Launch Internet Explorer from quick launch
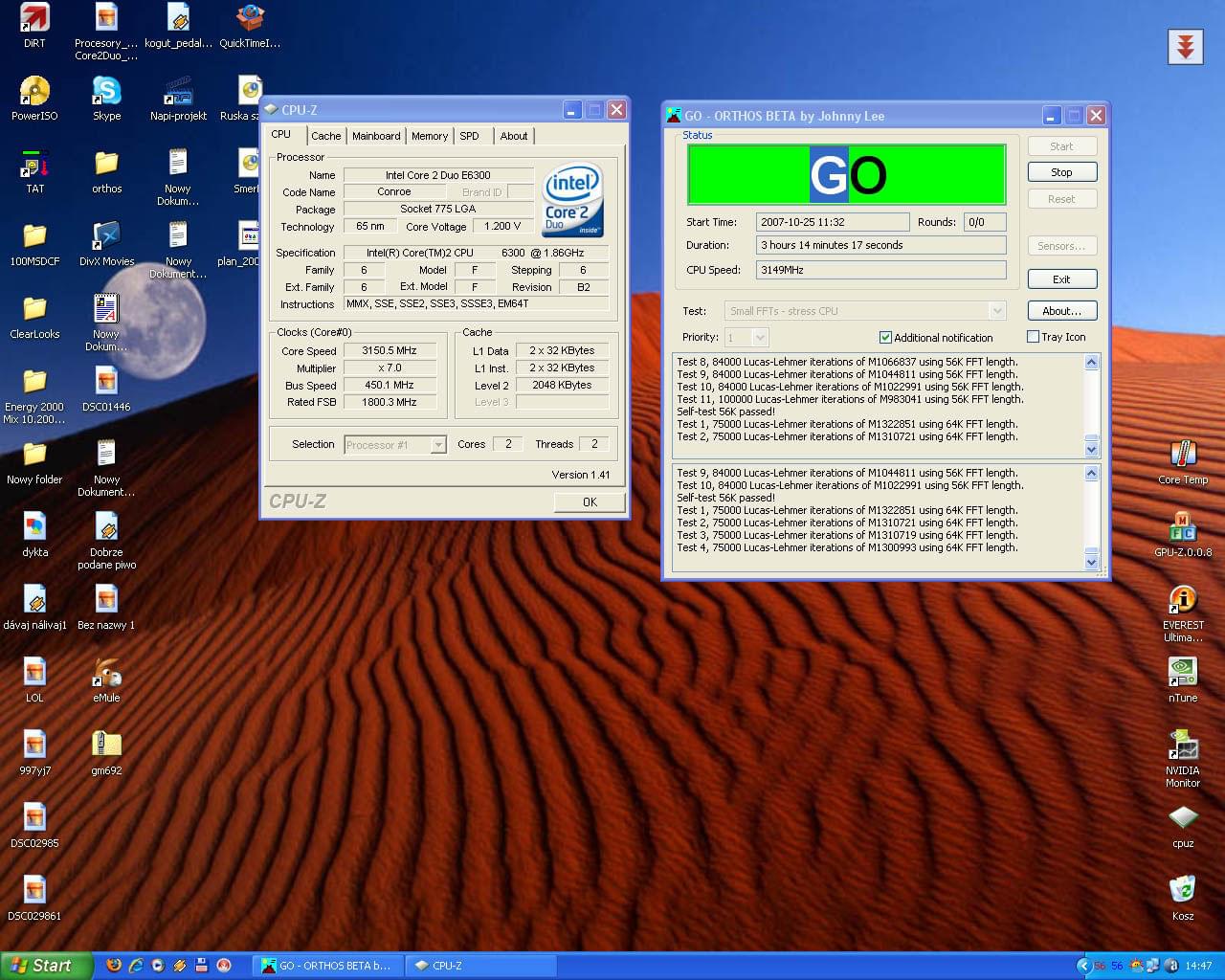This screenshot has height=980, width=1225. [136, 966]
